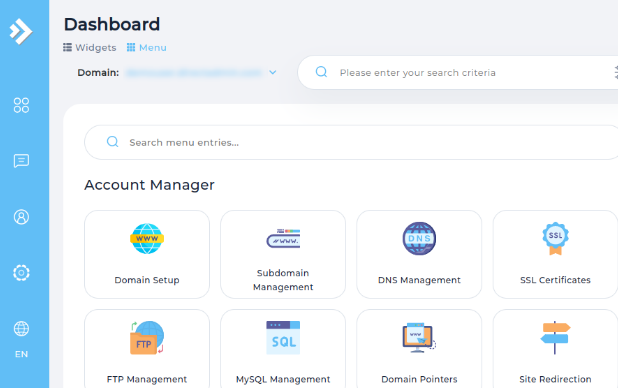
Task: Open the Site Redirection signpost icon
Action: 555,338
